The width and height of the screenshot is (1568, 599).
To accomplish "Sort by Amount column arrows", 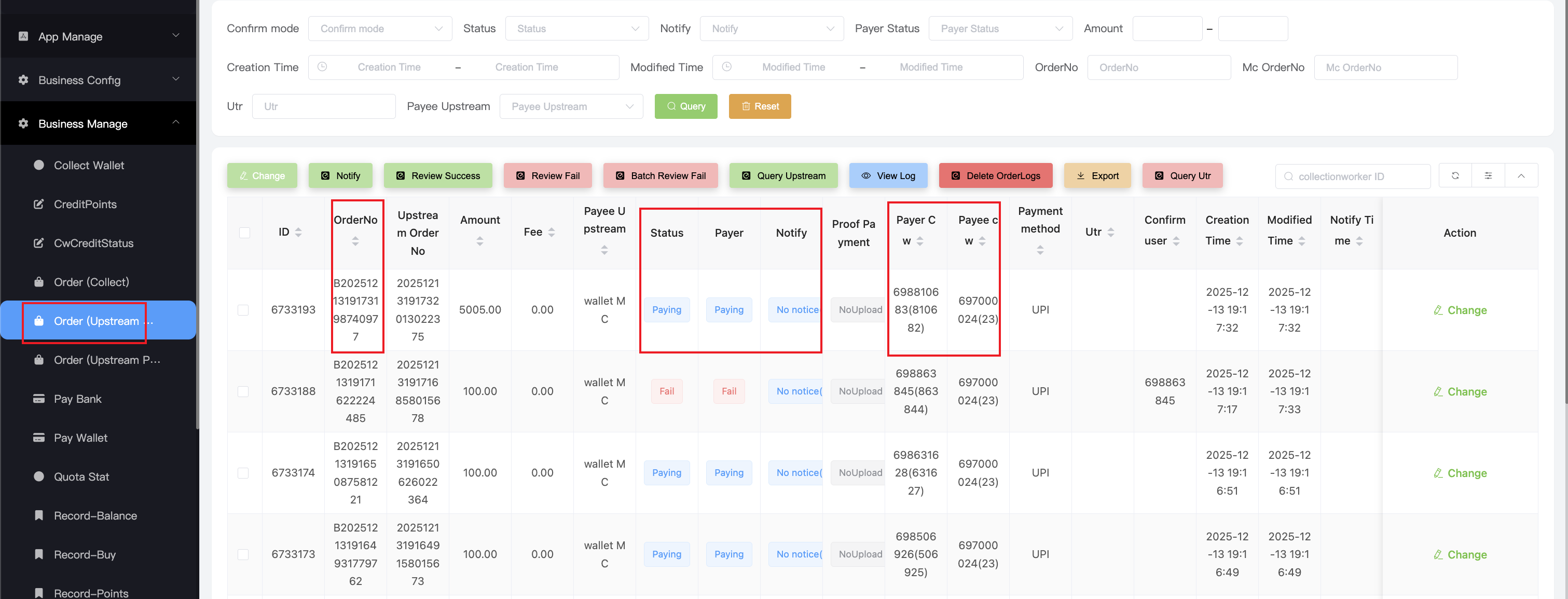I will pyautogui.click(x=479, y=242).
